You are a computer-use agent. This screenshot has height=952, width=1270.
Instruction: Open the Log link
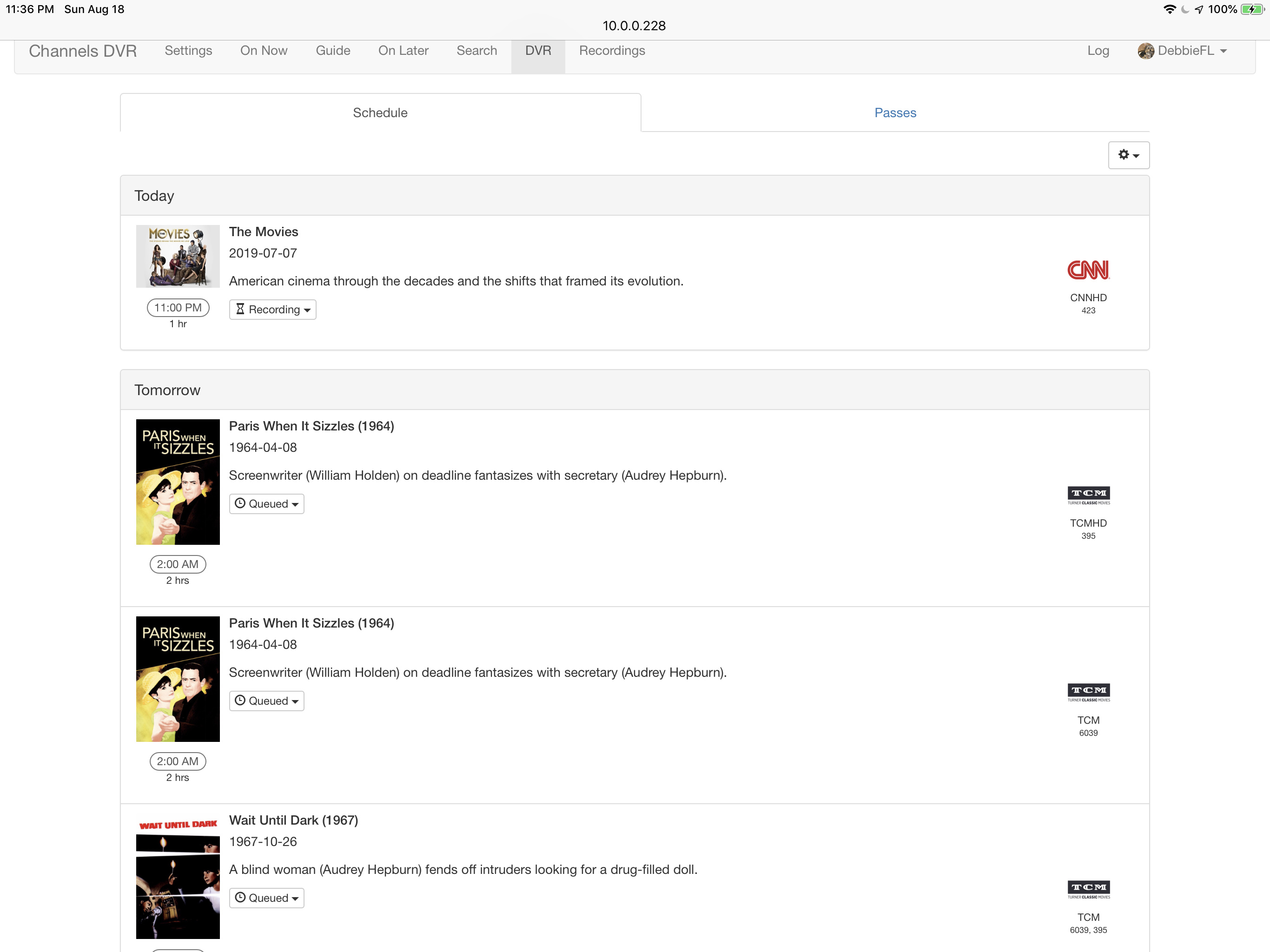1097,51
